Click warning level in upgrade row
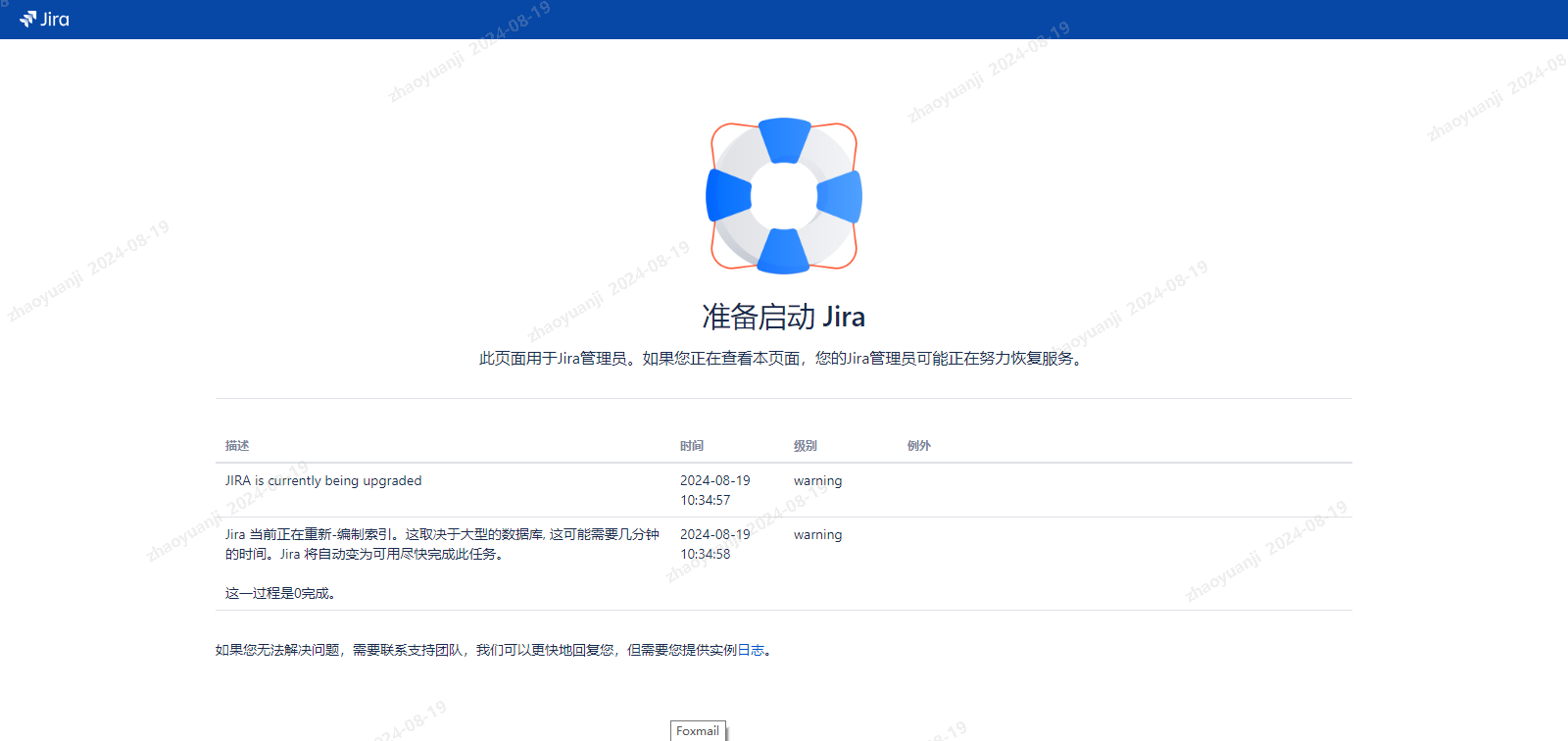The image size is (1568, 741). [818, 480]
